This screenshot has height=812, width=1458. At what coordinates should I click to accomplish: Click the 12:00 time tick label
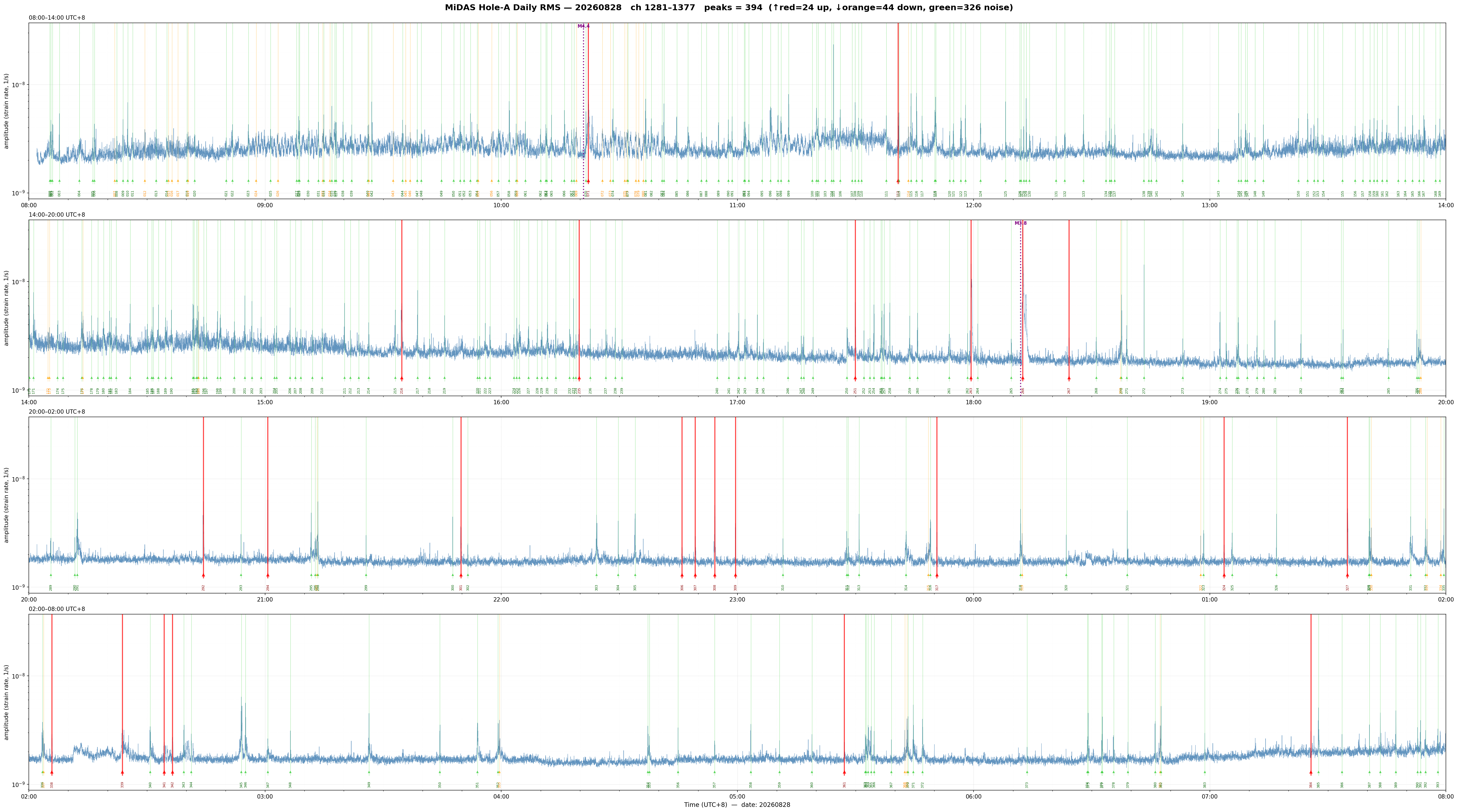point(974,205)
